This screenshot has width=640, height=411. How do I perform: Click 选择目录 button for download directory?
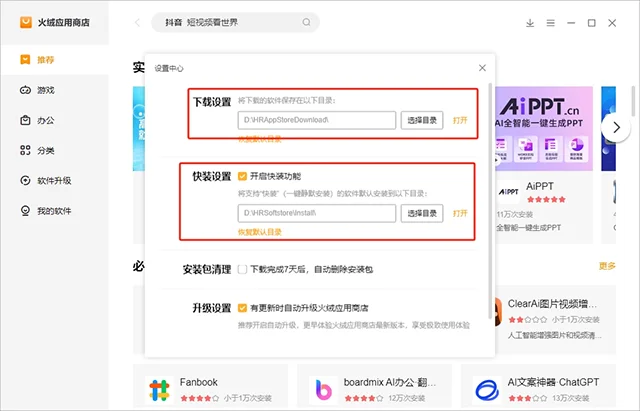coord(422,120)
